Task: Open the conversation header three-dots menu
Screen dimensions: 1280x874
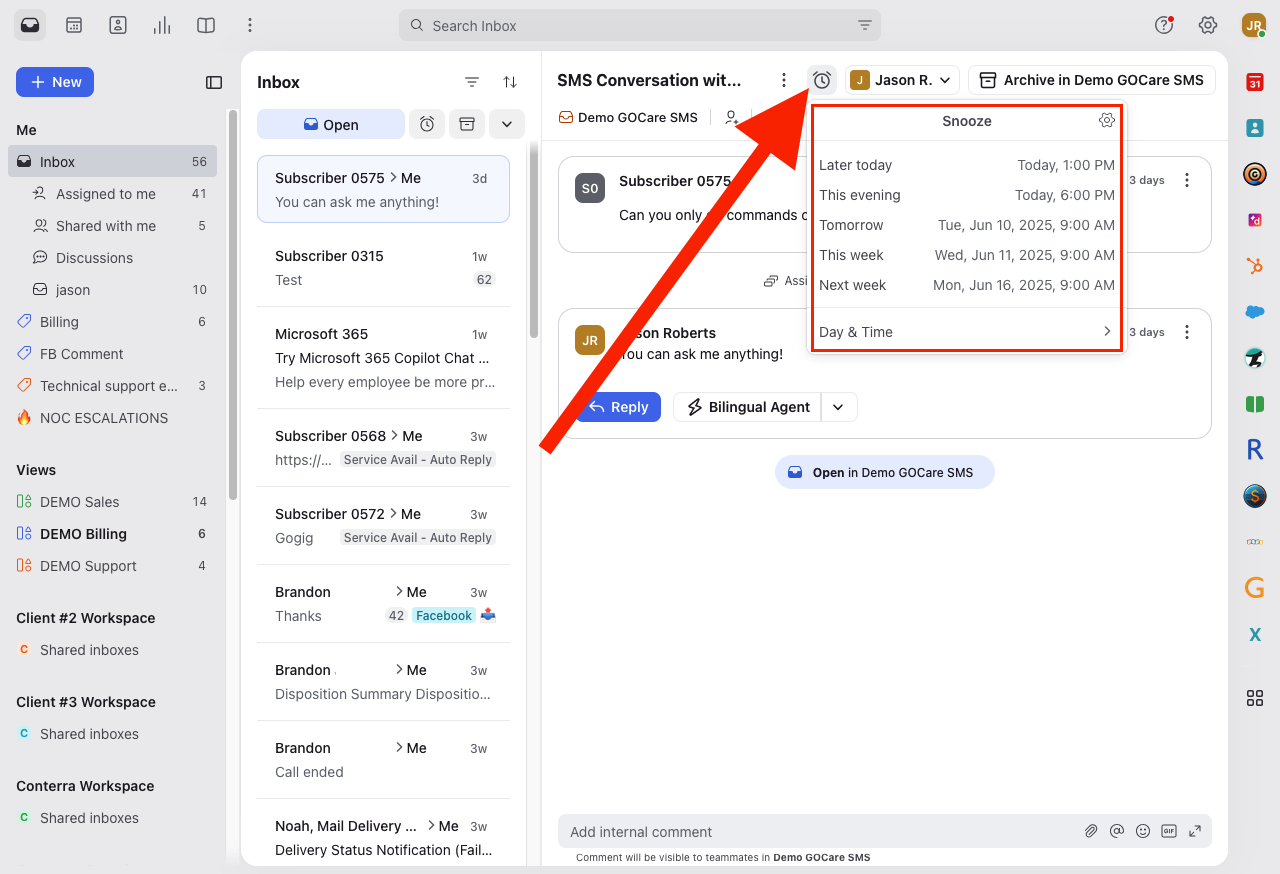Action: click(784, 80)
